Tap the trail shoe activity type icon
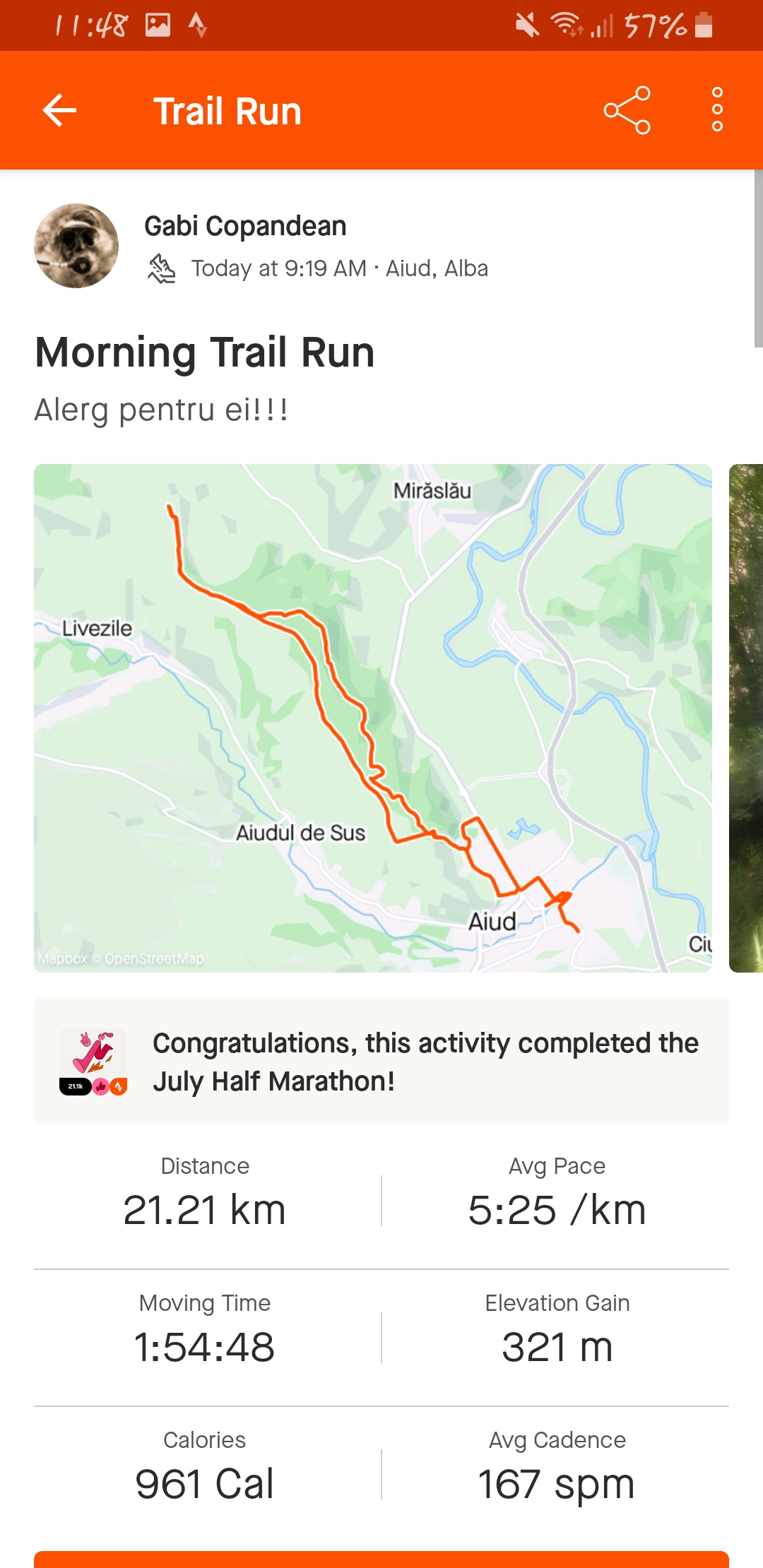This screenshot has height=1568, width=763. click(162, 268)
